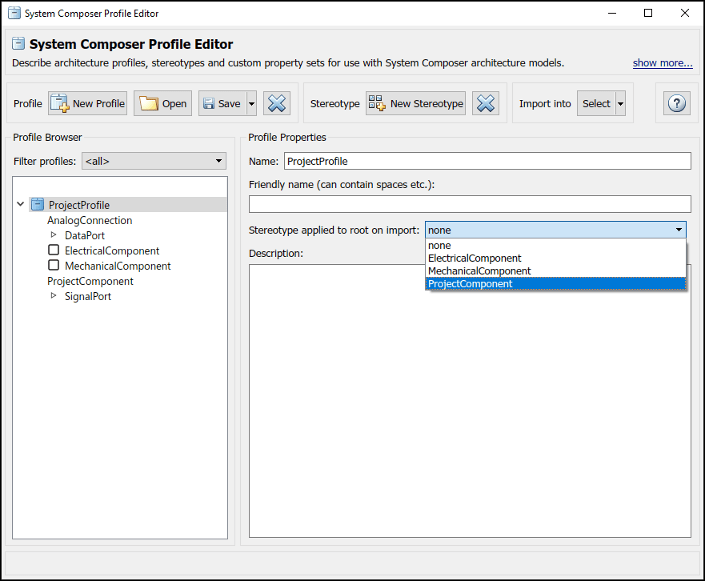Image resolution: width=705 pixels, height=581 pixels.
Task: Close the Profile Editor window
Action: 685,13
